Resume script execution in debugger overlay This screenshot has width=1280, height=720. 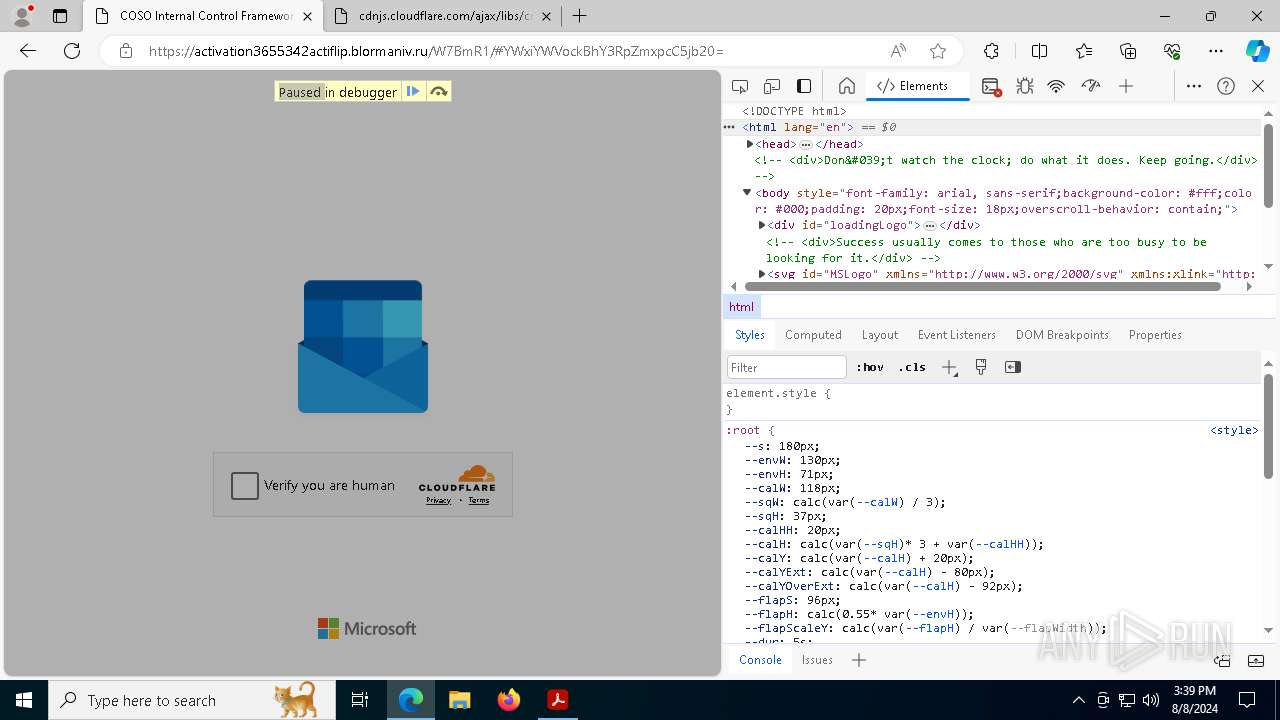tap(413, 92)
